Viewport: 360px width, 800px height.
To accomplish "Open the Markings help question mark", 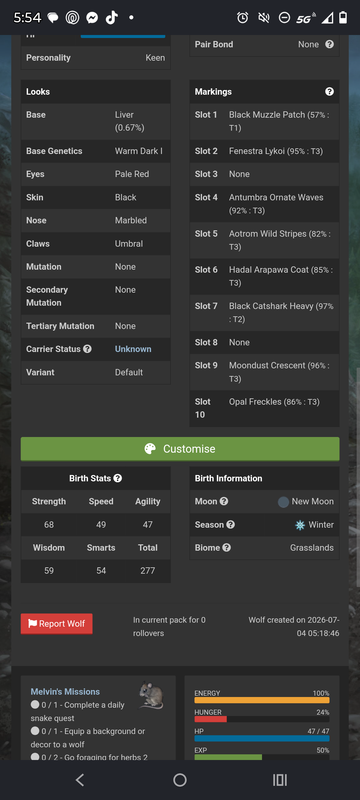I will coord(329,92).
